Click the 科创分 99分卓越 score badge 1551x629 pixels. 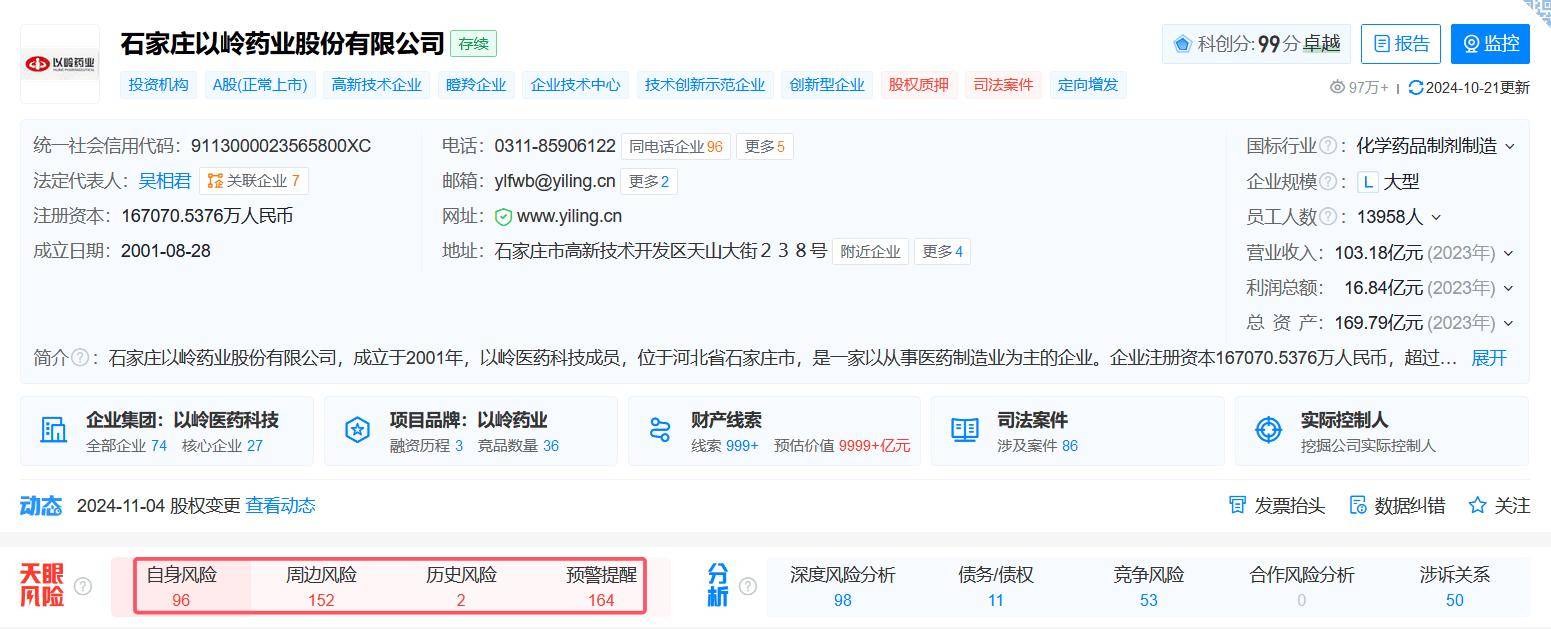(x=1255, y=44)
